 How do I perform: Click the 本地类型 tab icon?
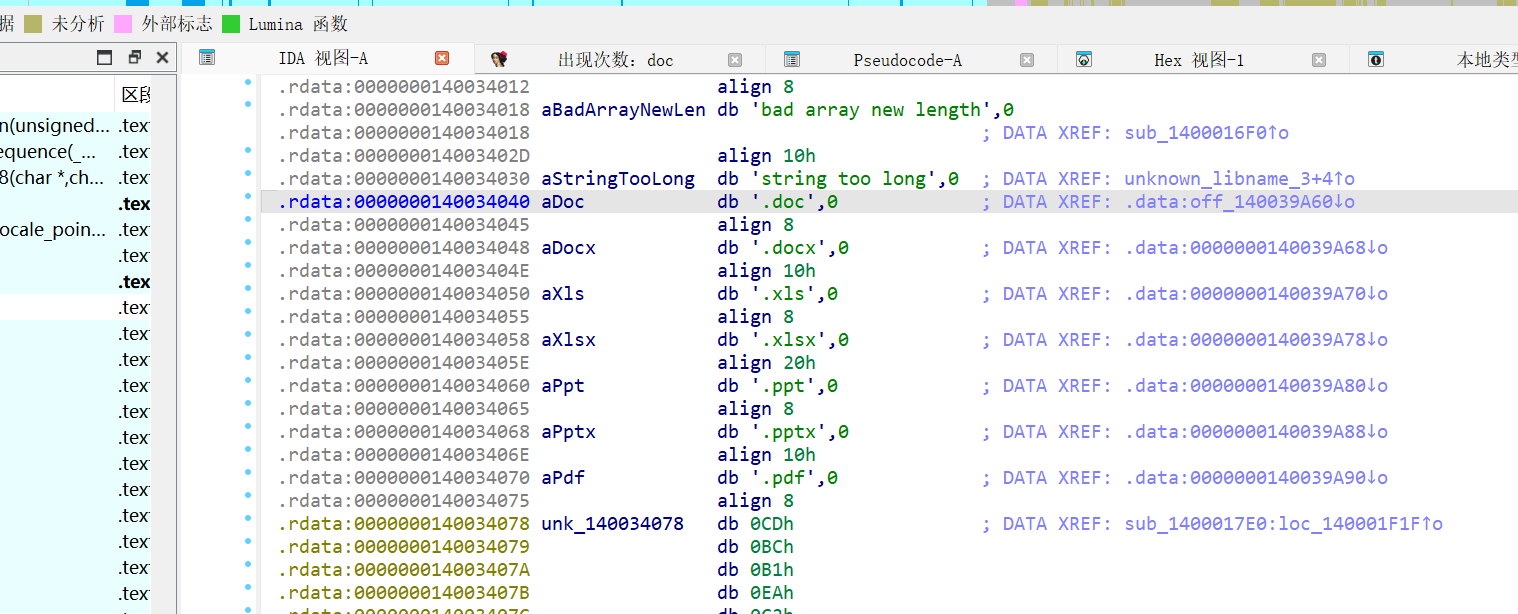[x=1376, y=59]
